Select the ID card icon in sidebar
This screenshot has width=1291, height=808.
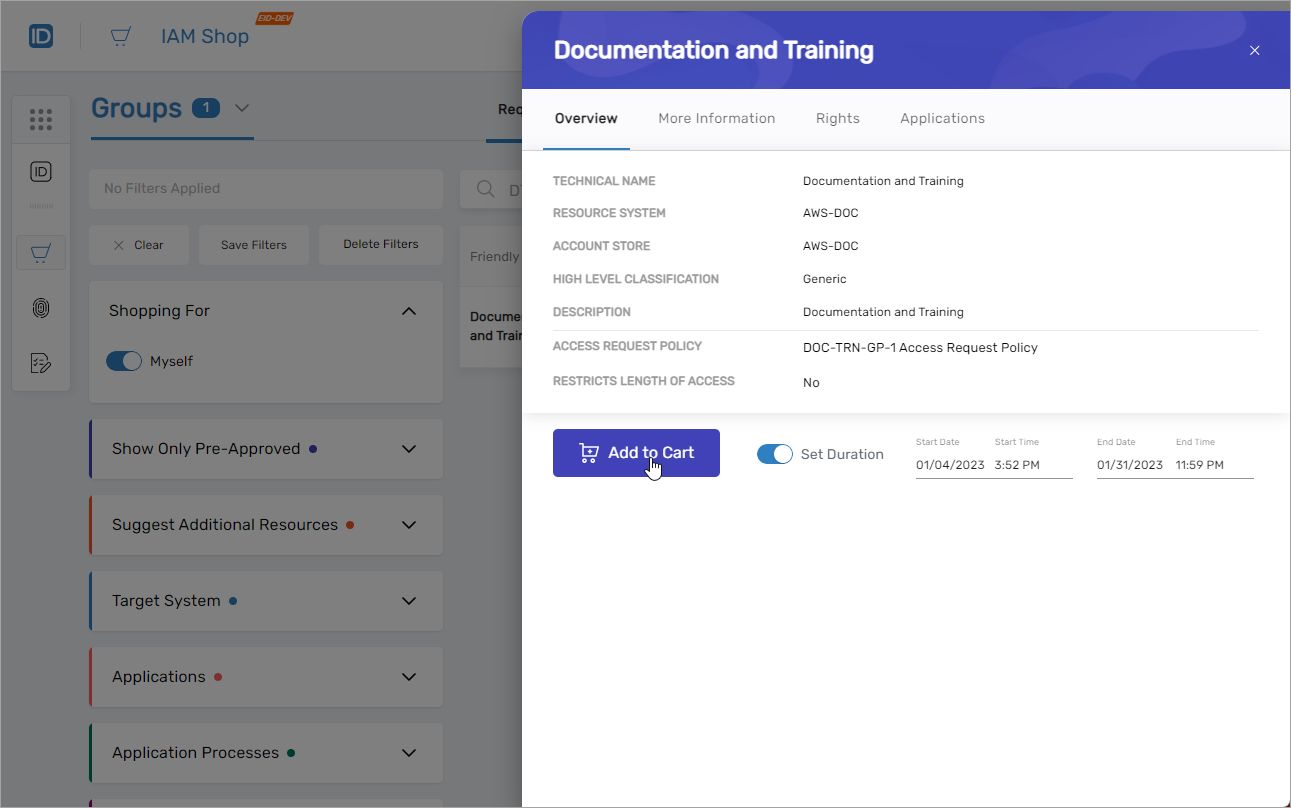(x=41, y=172)
